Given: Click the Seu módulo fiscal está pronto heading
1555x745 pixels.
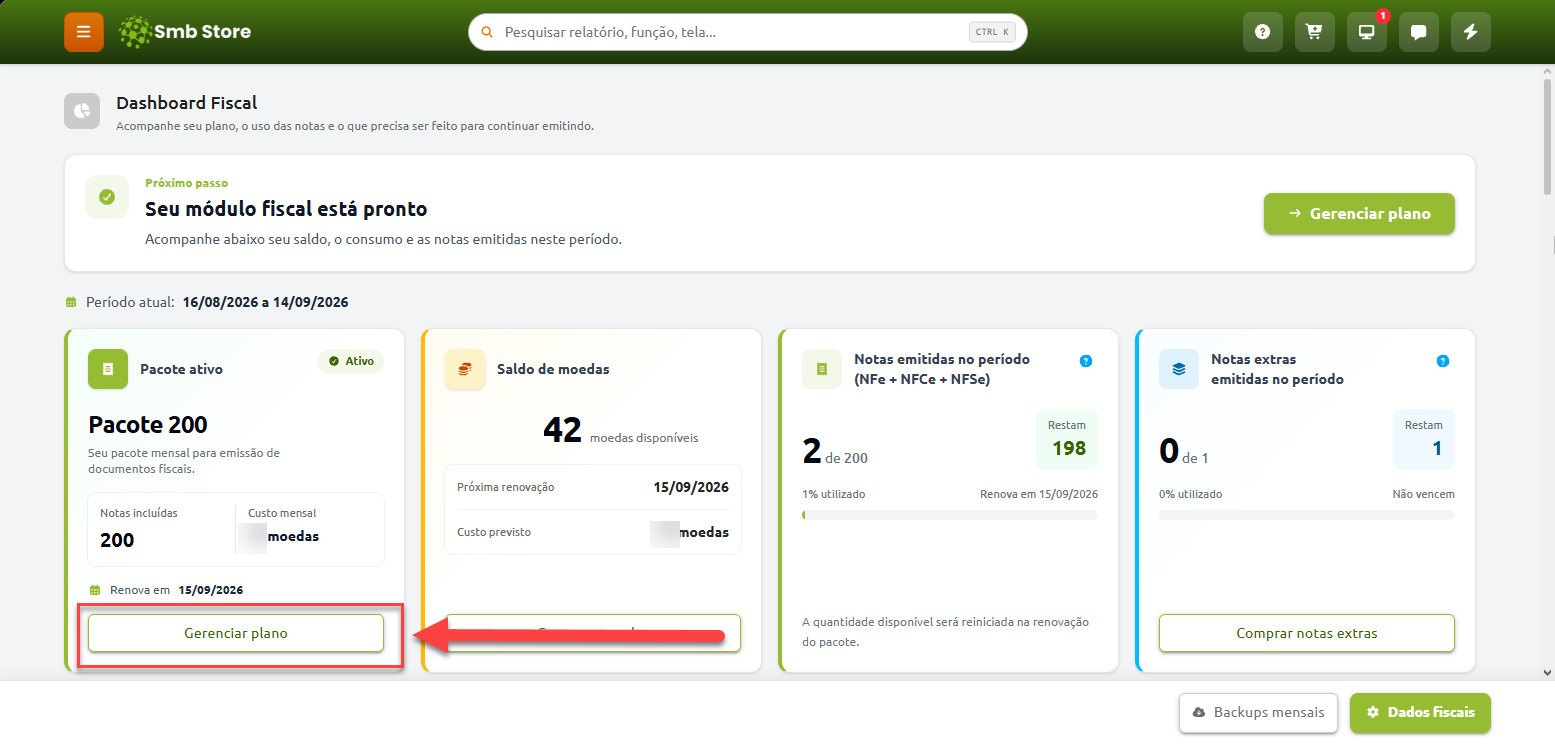Looking at the screenshot, I should (x=286, y=209).
